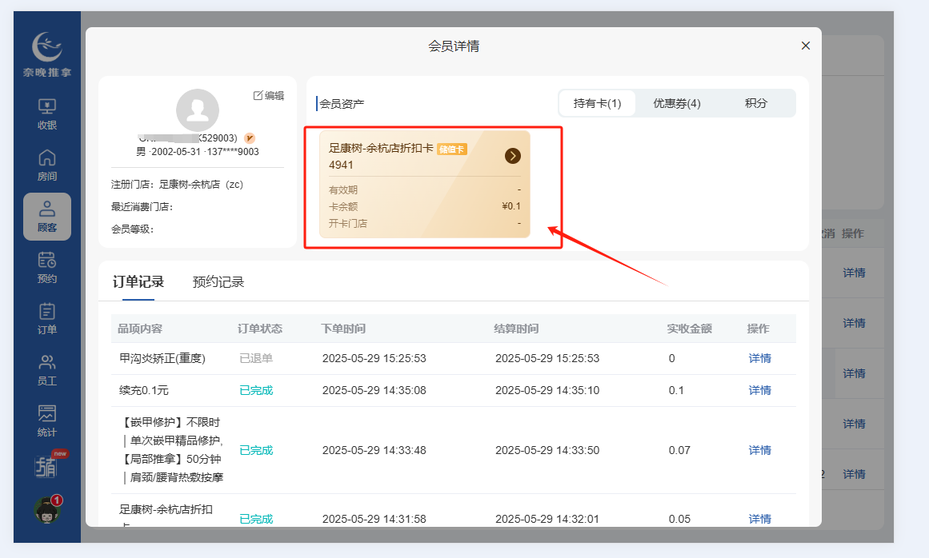The height and width of the screenshot is (558, 929).
Task: Click the 品项内容 column header
Action: [140, 329]
